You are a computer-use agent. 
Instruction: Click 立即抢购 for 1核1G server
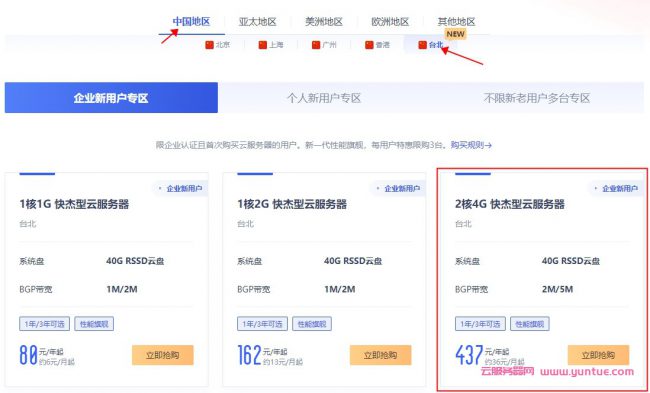[x=162, y=355]
